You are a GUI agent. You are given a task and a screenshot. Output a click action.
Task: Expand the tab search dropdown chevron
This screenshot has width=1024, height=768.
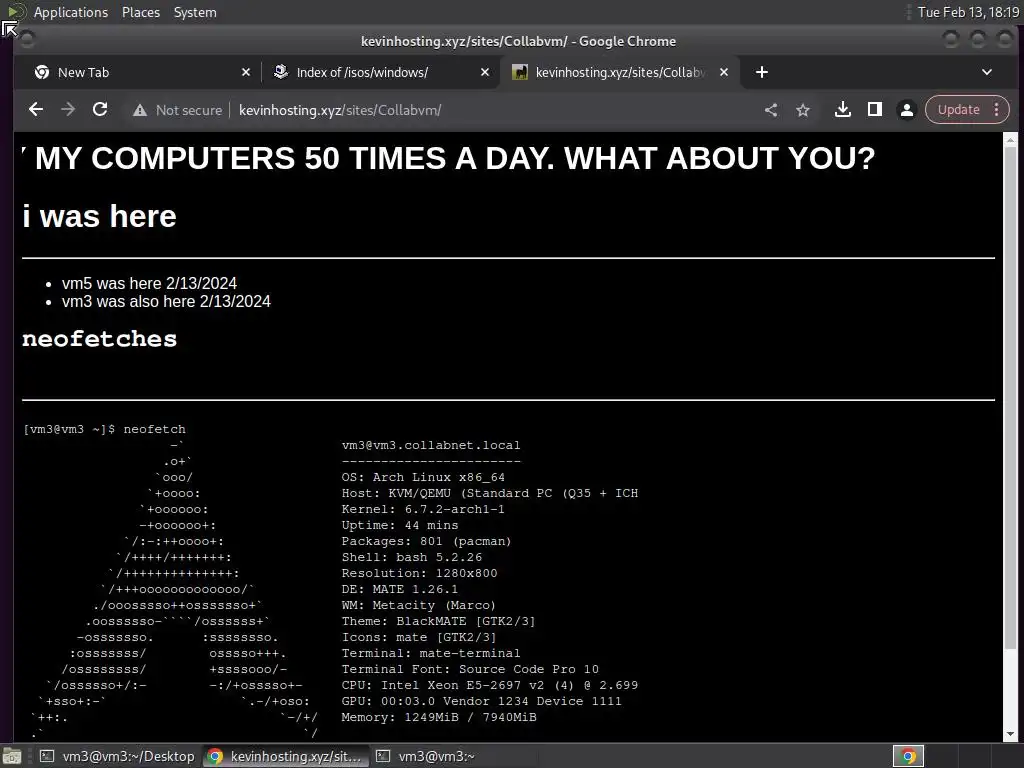[987, 72]
